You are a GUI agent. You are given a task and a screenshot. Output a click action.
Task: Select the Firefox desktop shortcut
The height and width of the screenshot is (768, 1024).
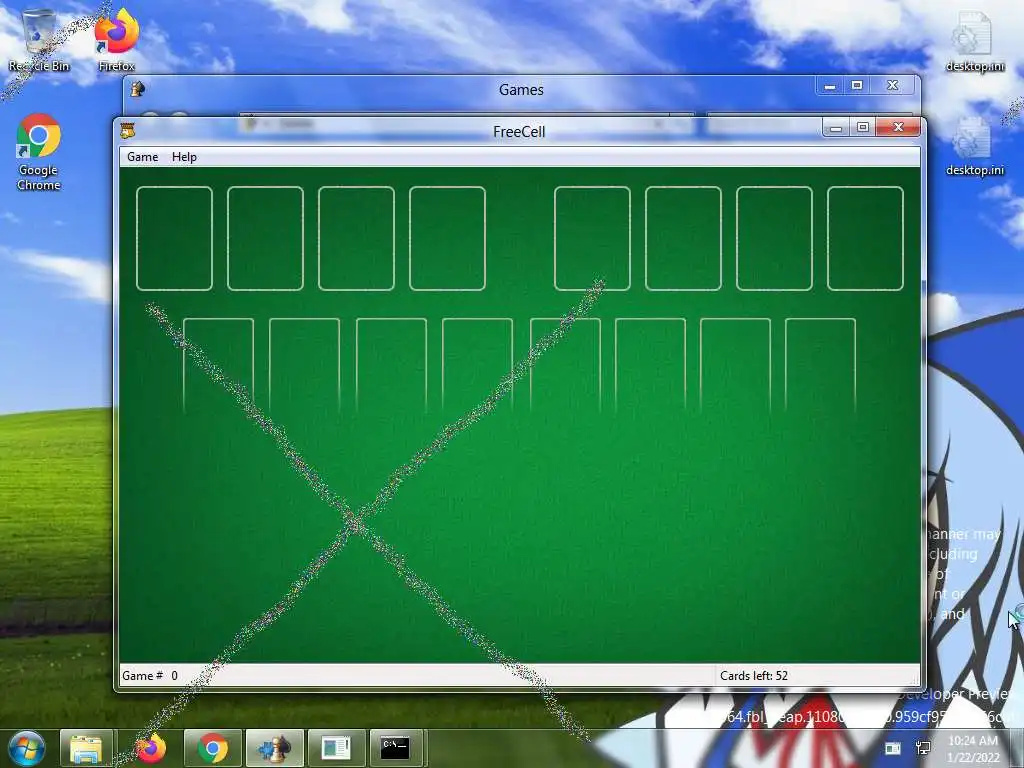point(116,40)
